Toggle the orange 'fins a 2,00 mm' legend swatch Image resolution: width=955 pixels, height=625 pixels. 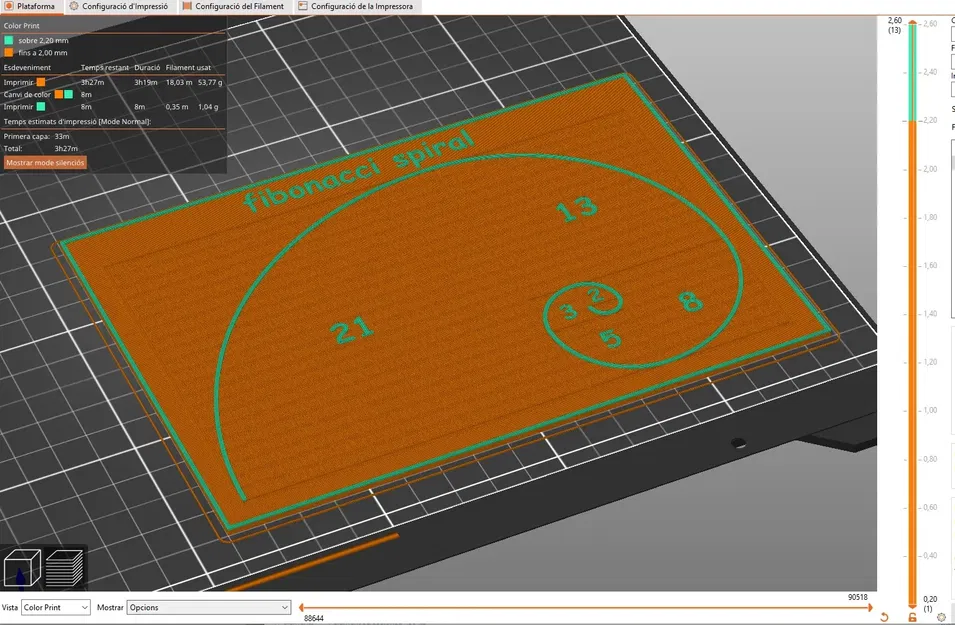9,52
